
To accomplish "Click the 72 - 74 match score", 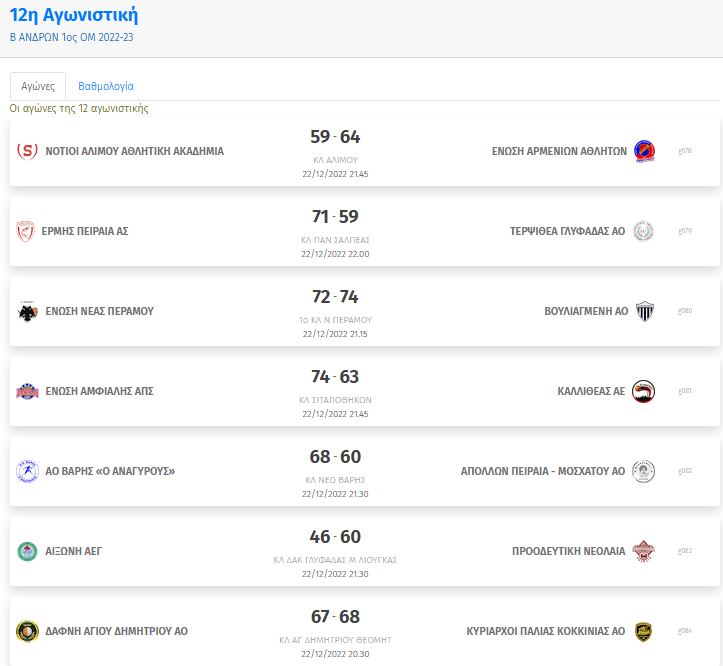I will tap(335, 297).
